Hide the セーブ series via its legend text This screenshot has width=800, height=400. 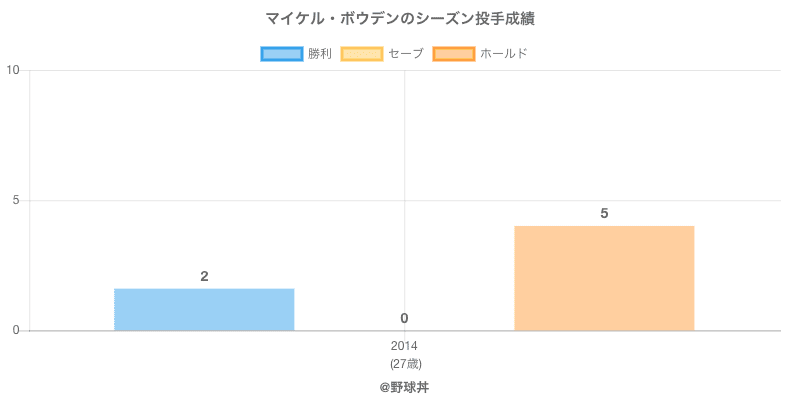405,54
